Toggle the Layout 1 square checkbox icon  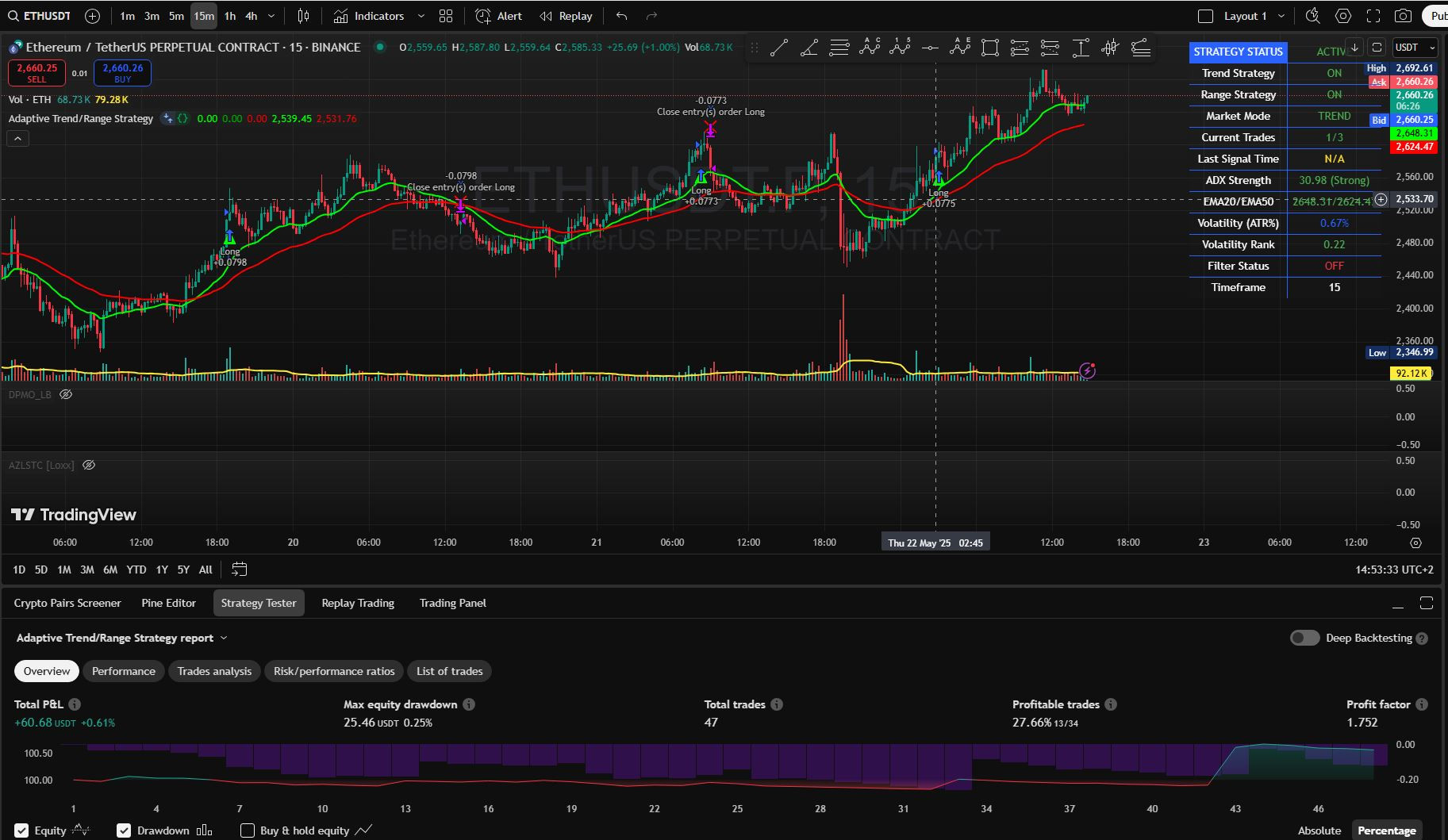point(1205,16)
